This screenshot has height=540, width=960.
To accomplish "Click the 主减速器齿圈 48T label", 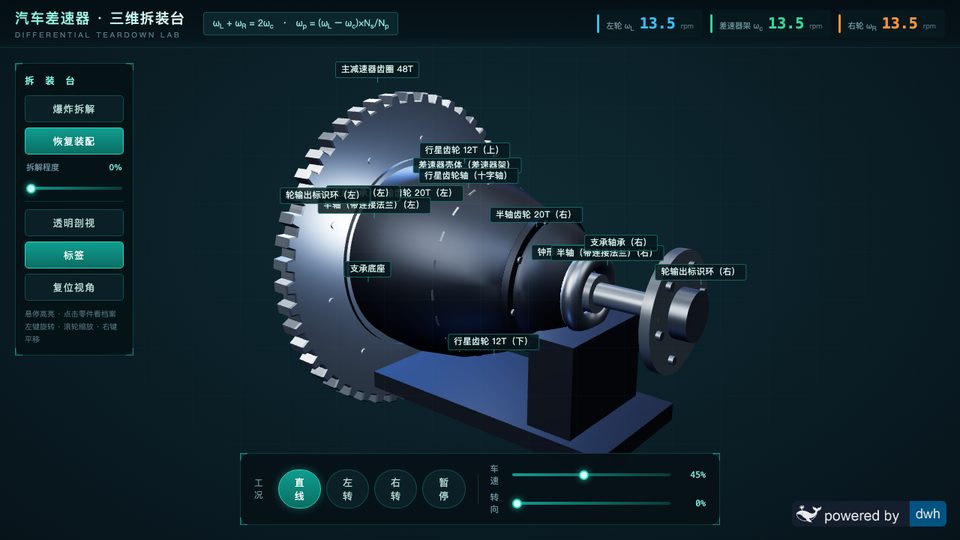I will [377, 69].
